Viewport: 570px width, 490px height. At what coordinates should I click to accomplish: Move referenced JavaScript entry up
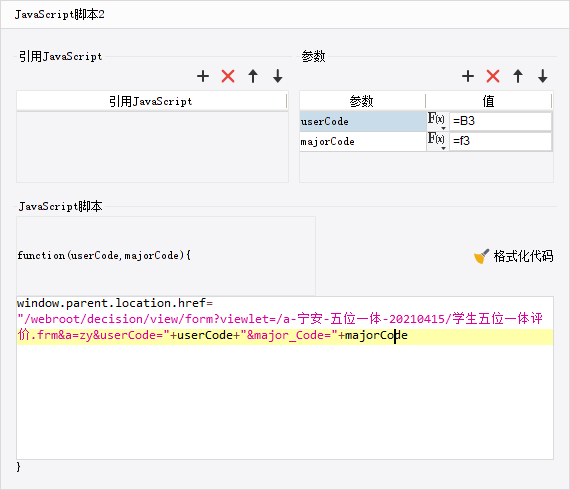coord(253,76)
